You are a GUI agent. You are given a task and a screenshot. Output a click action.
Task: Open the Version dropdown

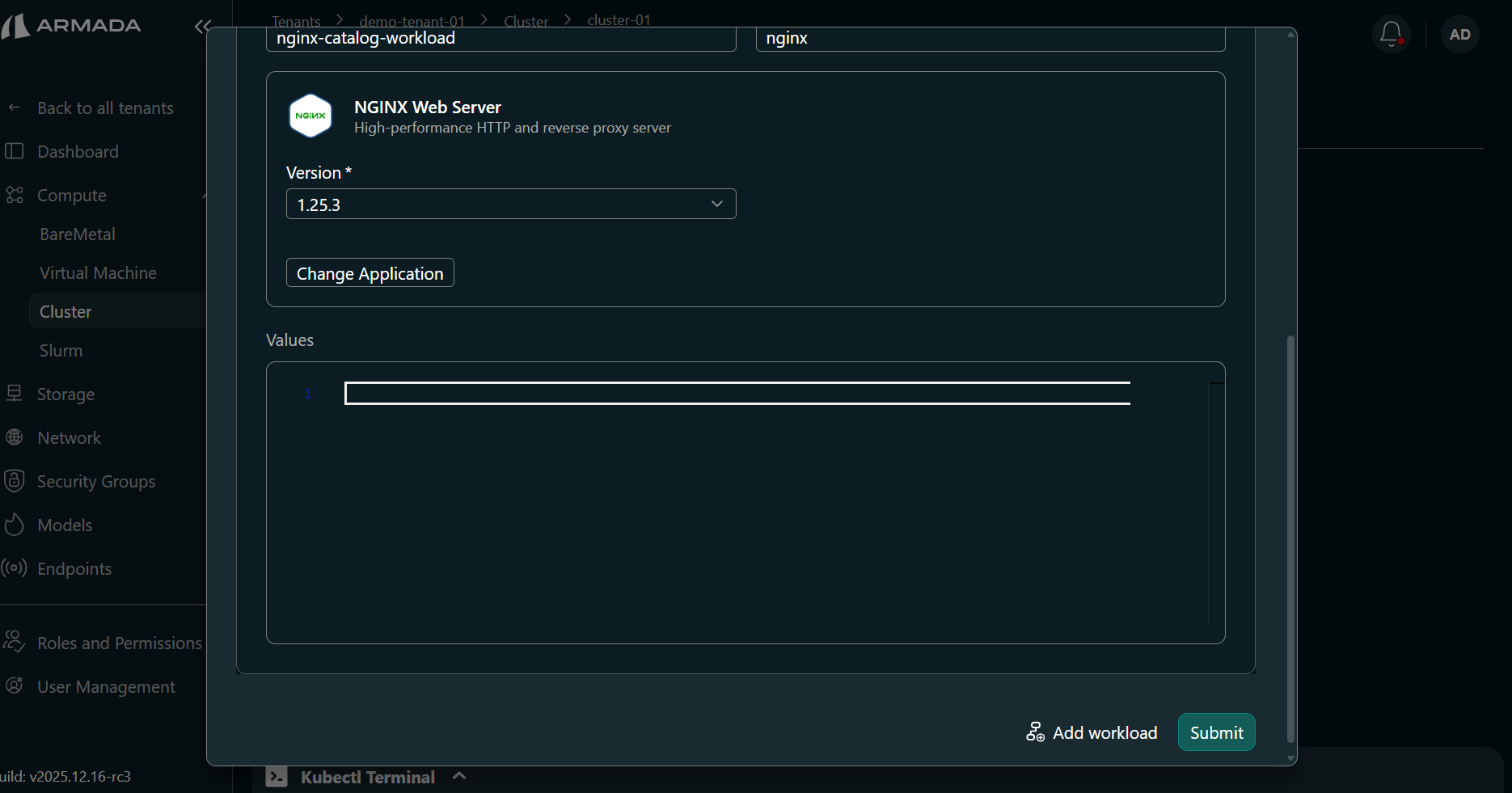[x=511, y=204]
